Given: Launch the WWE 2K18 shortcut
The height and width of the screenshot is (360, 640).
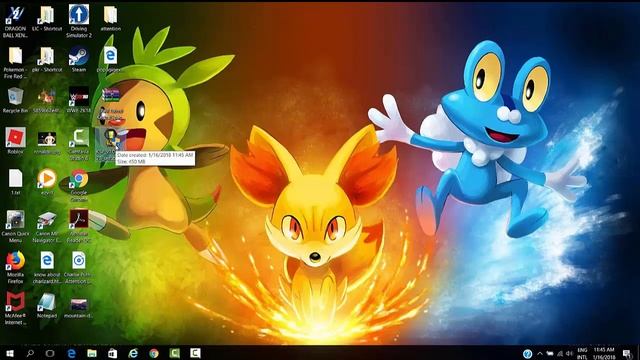Looking at the screenshot, I should pyautogui.click(x=79, y=100).
